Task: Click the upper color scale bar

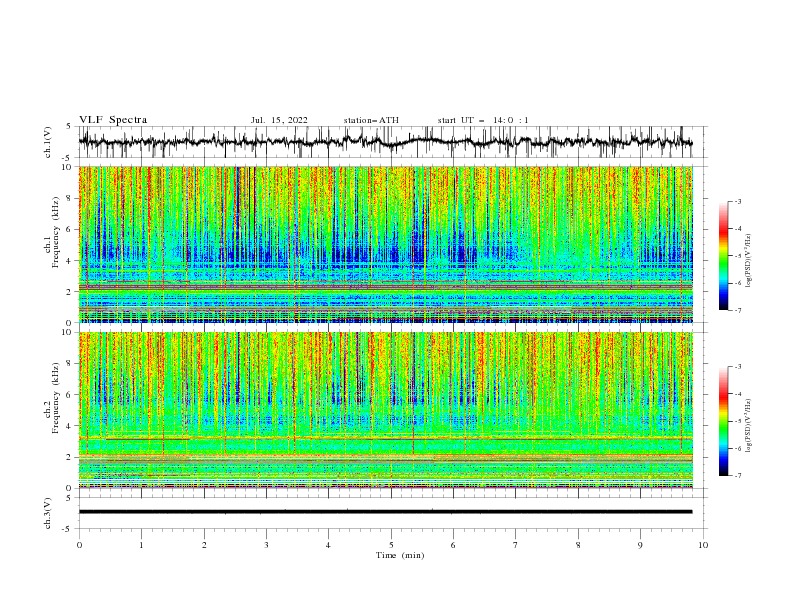Action: [723, 256]
